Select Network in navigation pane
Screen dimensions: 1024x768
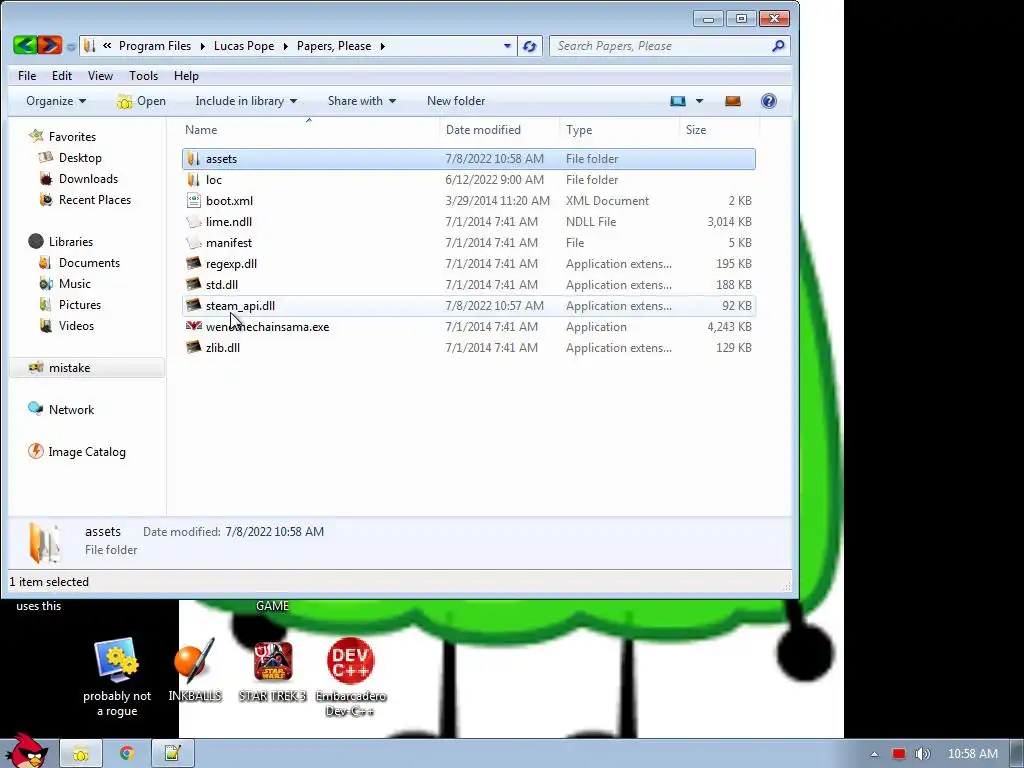coord(71,409)
